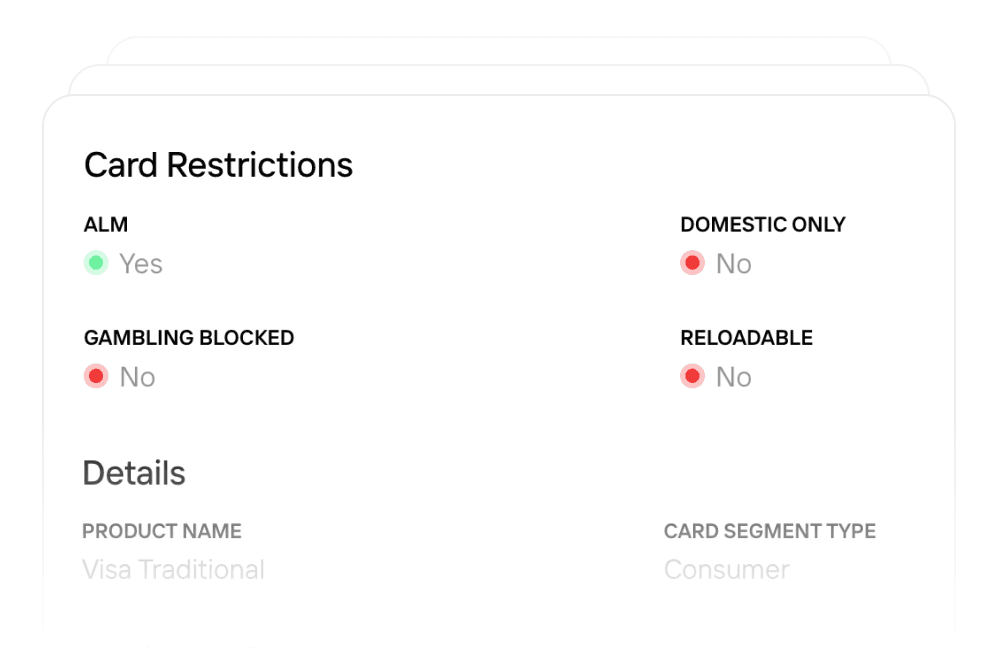The image size is (1000, 650).
Task: Click the red Domestic Only status dot
Action: point(692,263)
